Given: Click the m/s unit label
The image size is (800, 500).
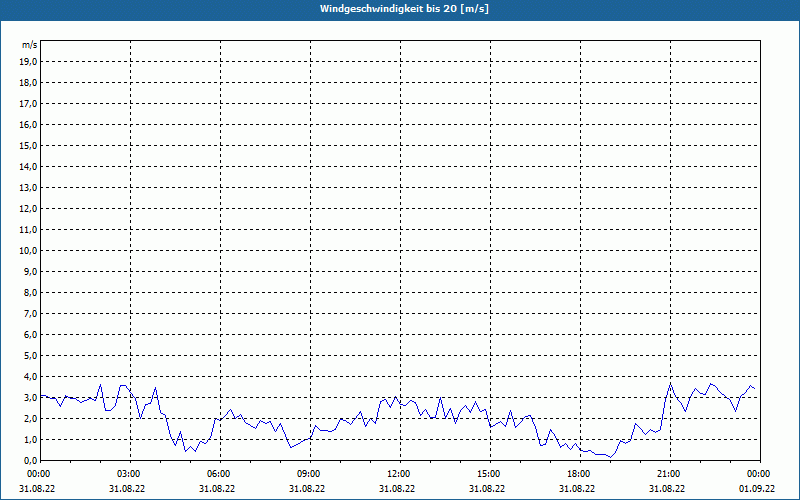Looking at the screenshot, I should (x=30, y=45).
